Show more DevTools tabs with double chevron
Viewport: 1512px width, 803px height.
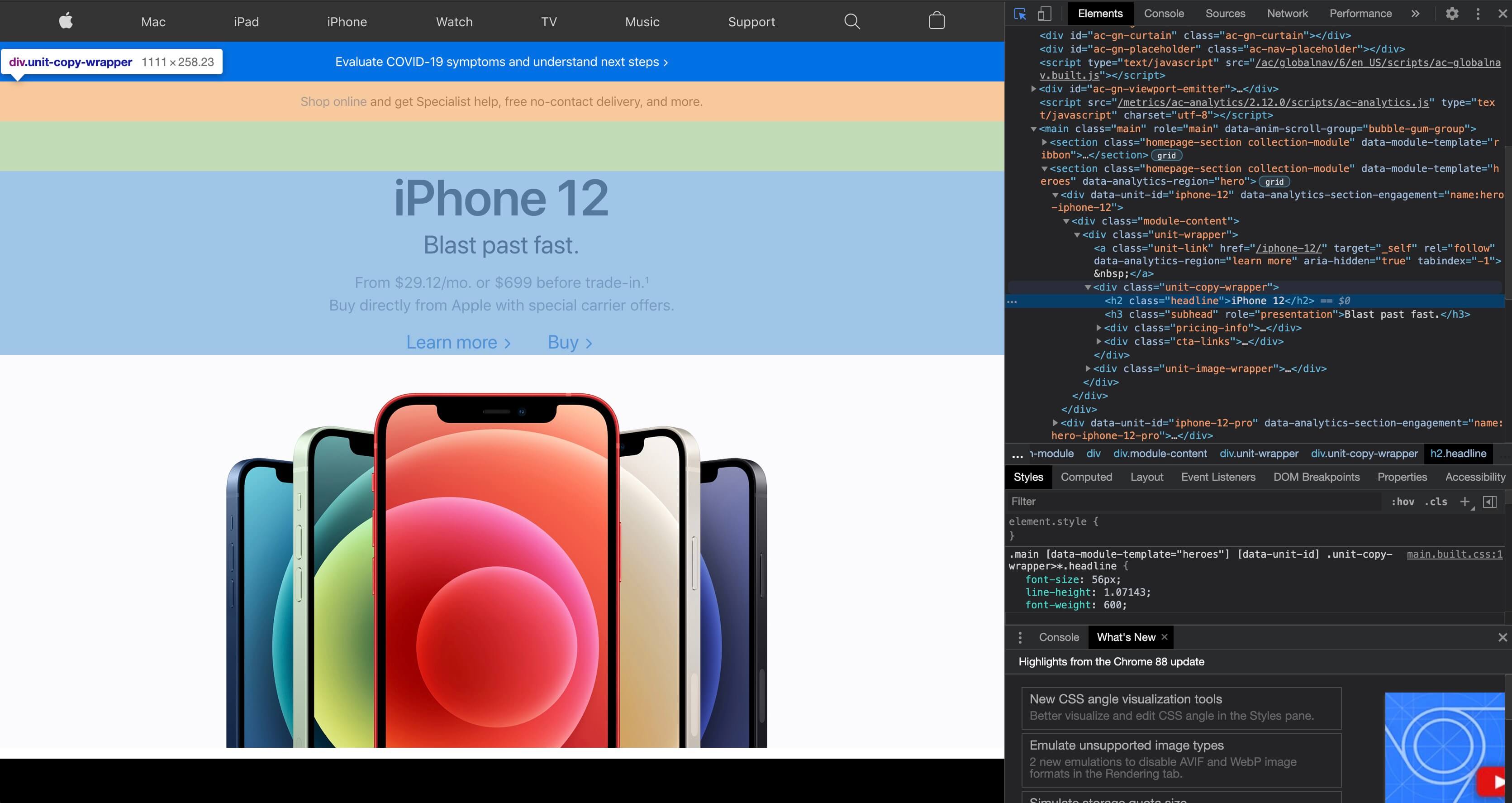click(1415, 14)
